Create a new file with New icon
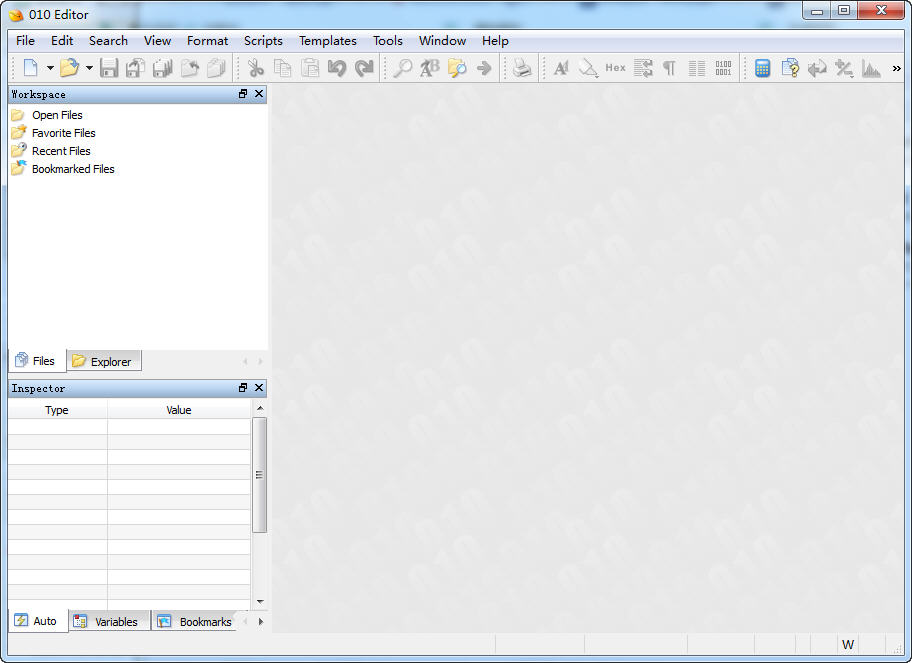The height and width of the screenshot is (663, 912). pyautogui.click(x=30, y=68)
